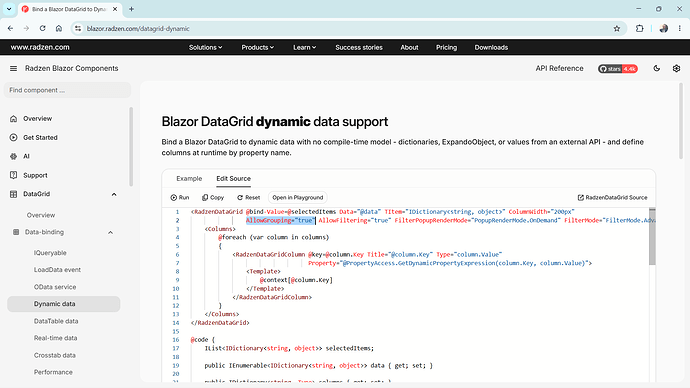Viewport: 690px width, 388px height.
Task: Switch to the Example tab
Action: 189,178
